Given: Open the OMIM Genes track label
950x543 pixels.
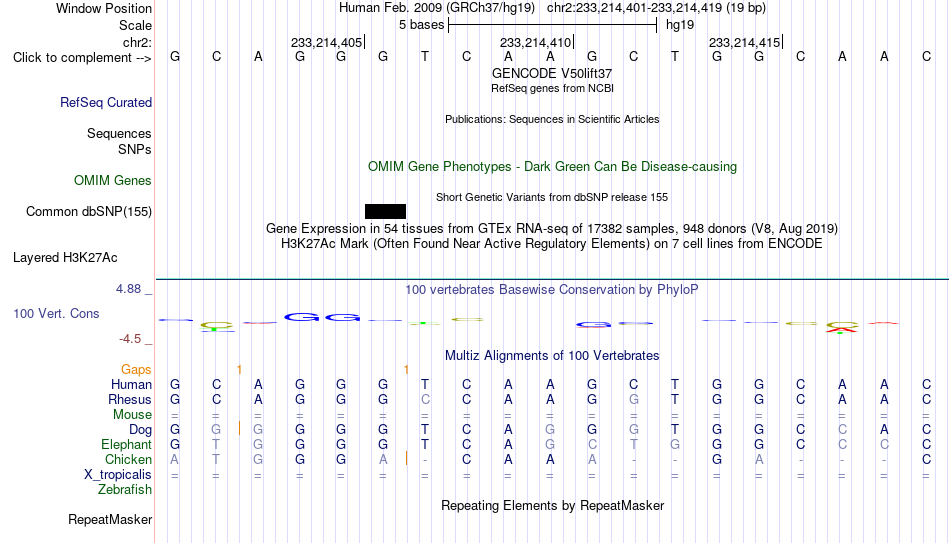Looking at the screenshot, I should coord(113,181).
